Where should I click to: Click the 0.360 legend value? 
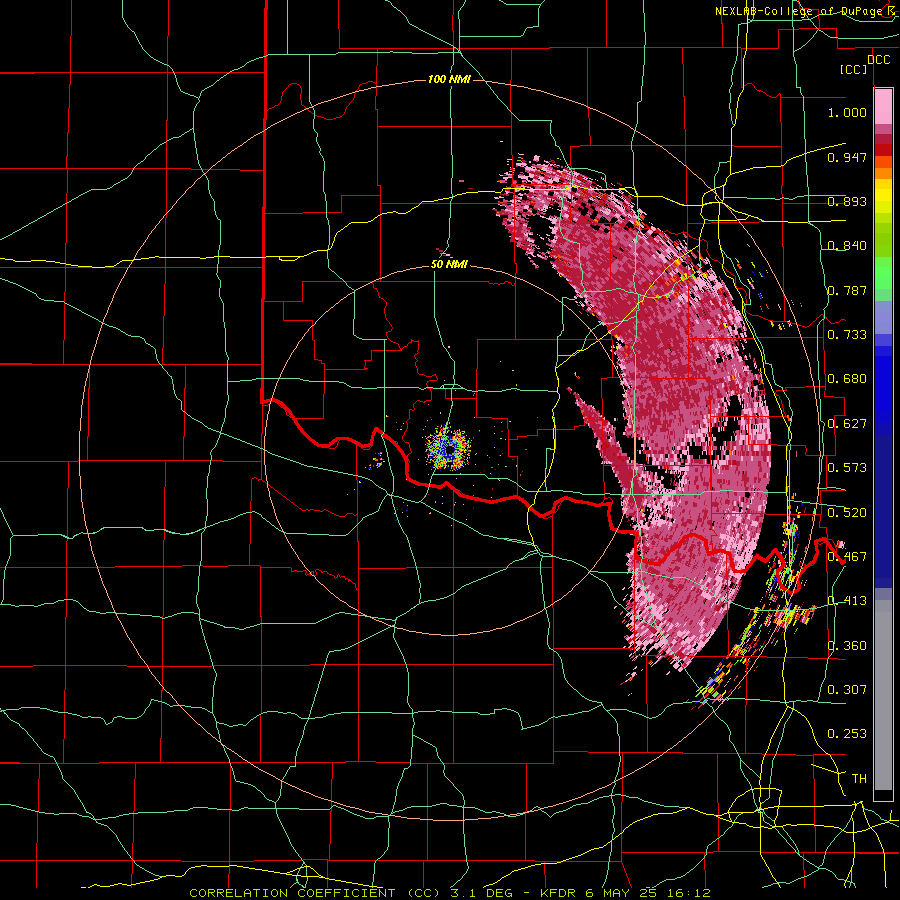coord(847,646)
